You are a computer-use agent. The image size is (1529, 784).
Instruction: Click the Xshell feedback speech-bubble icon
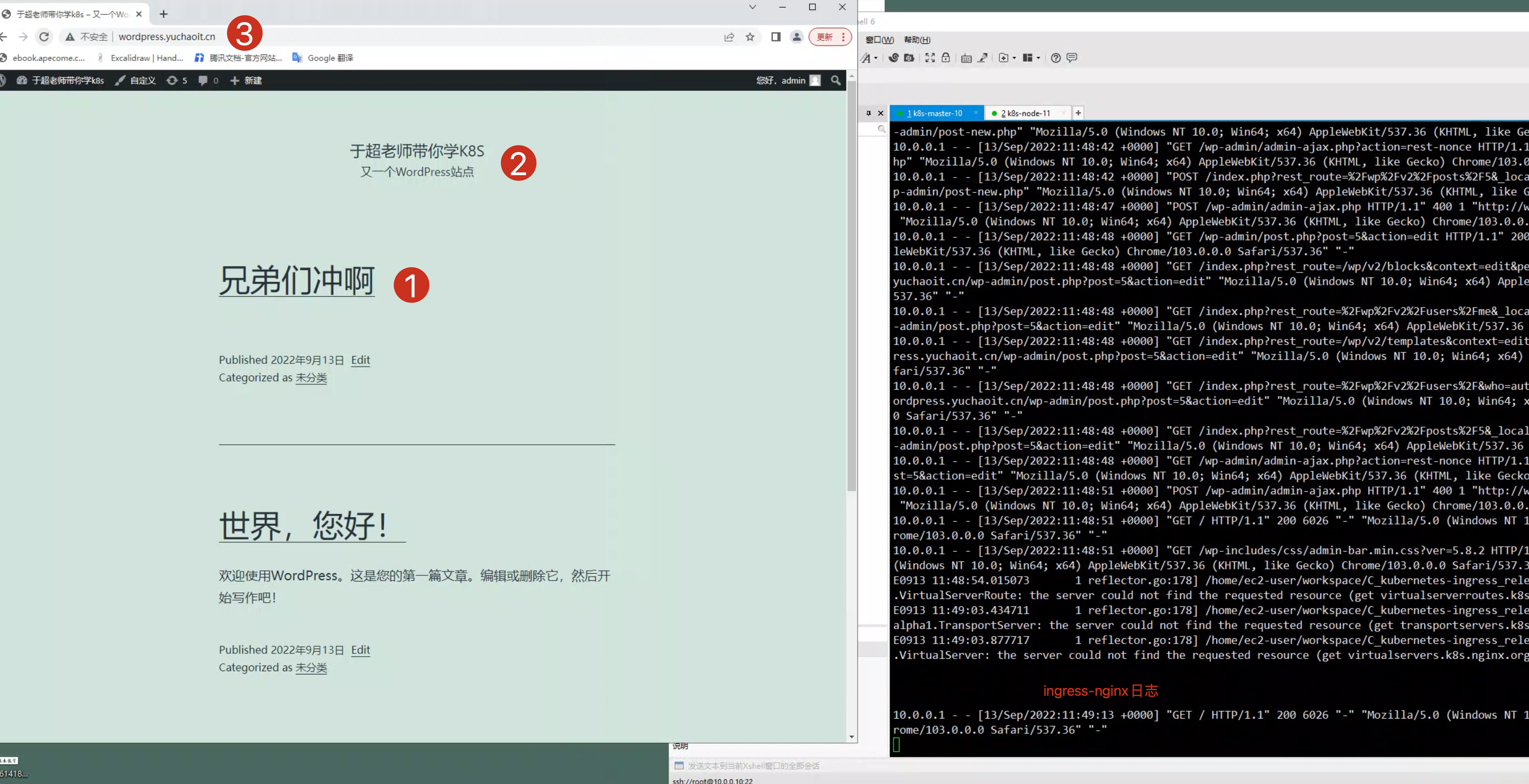tap(1071, 58)
